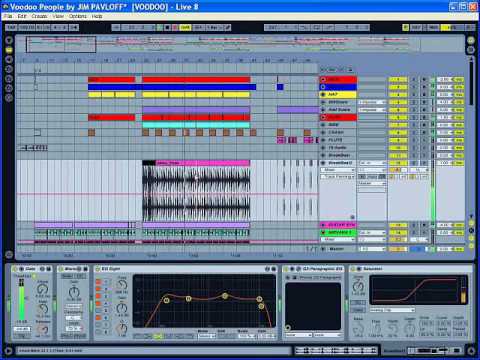Save Gate device preset disk icon
The image size is (480, 360).
[48, 269]
